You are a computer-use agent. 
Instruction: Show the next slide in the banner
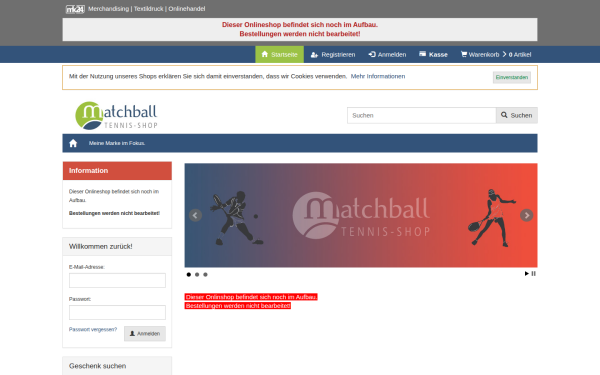[x=527, y=215]
